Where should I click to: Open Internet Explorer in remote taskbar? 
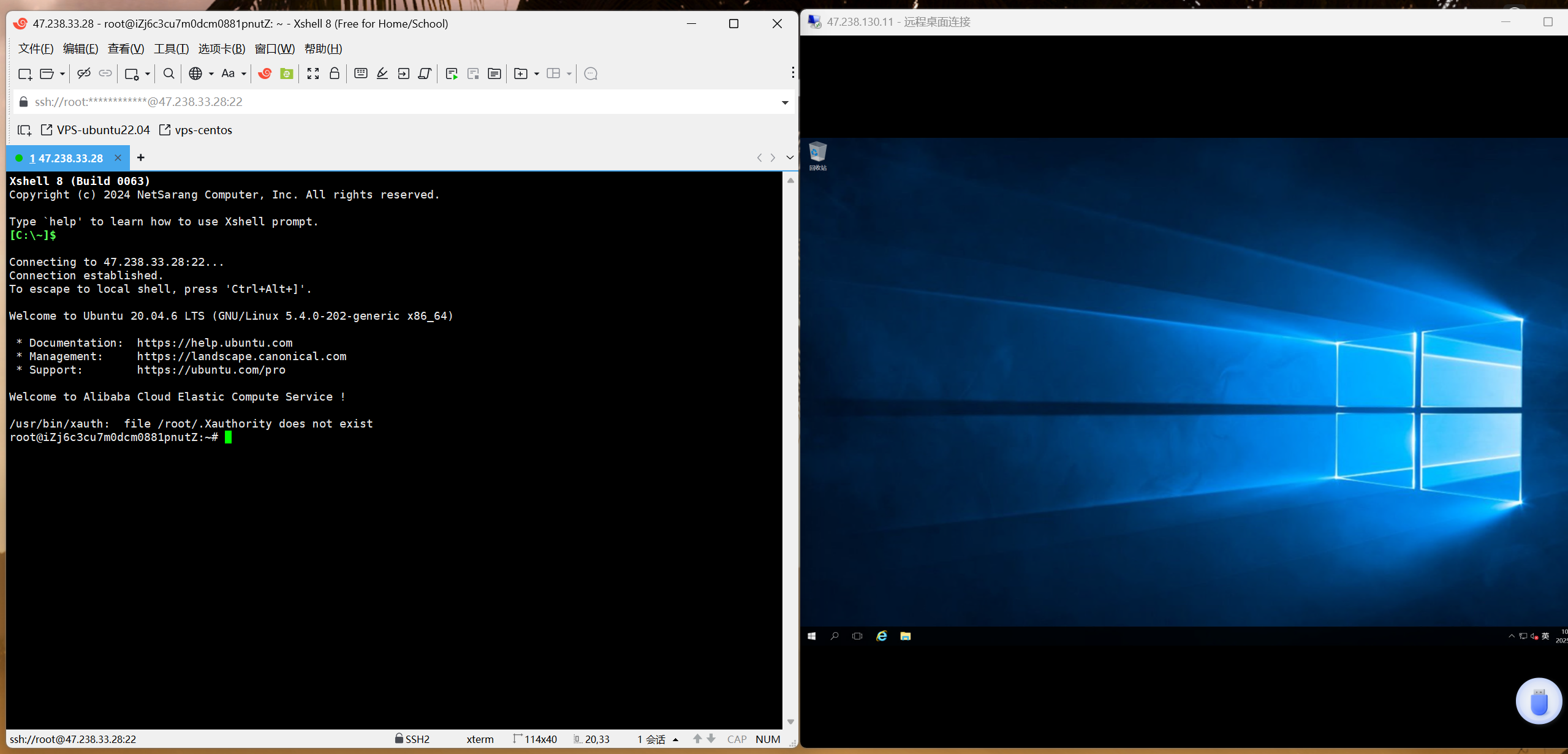[x=881, y=636]
